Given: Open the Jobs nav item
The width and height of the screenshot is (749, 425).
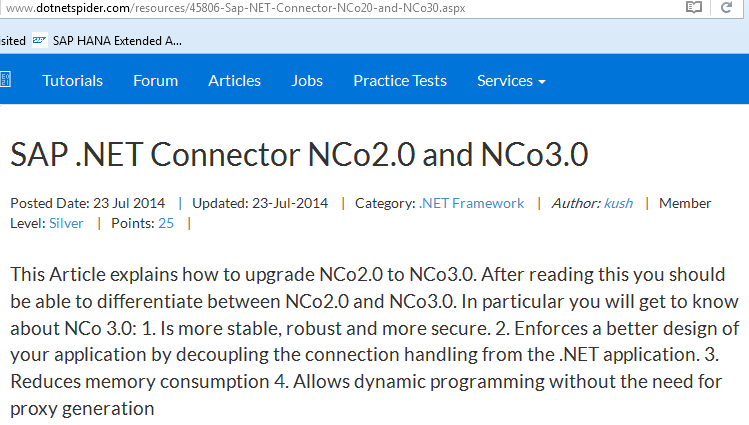Looking at the screenshot, I should tap(307, 81).
